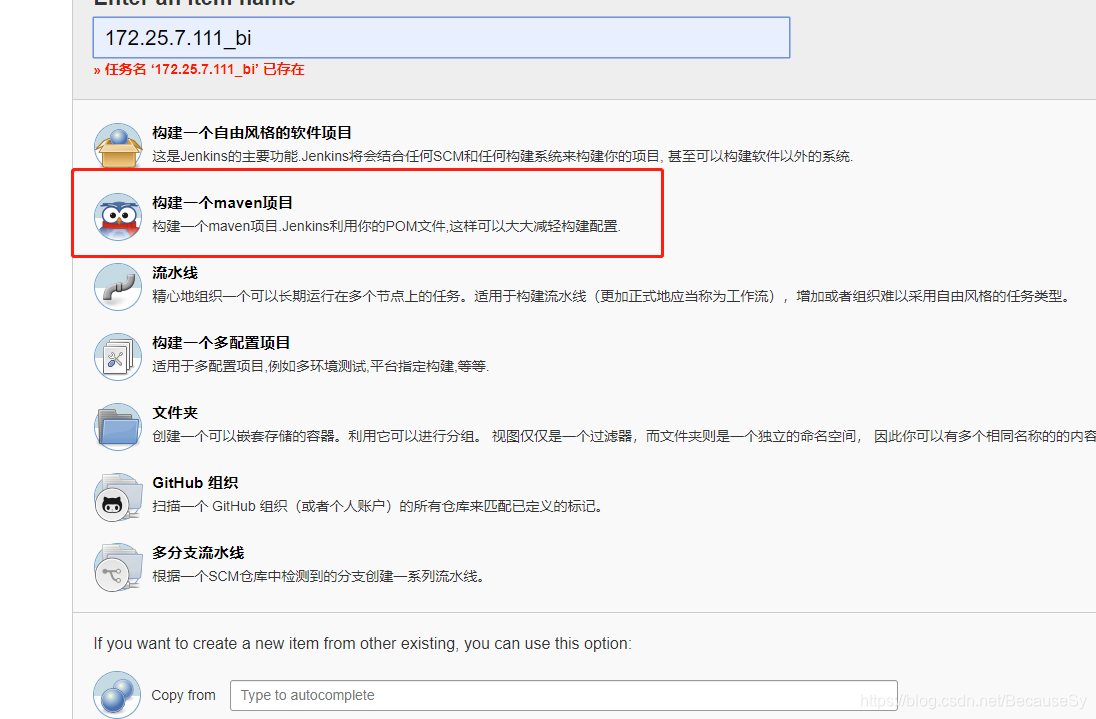Viewport: 1096px width, 719px height.
Task: Click the Copy from autocomplete field
Action: 563,695
